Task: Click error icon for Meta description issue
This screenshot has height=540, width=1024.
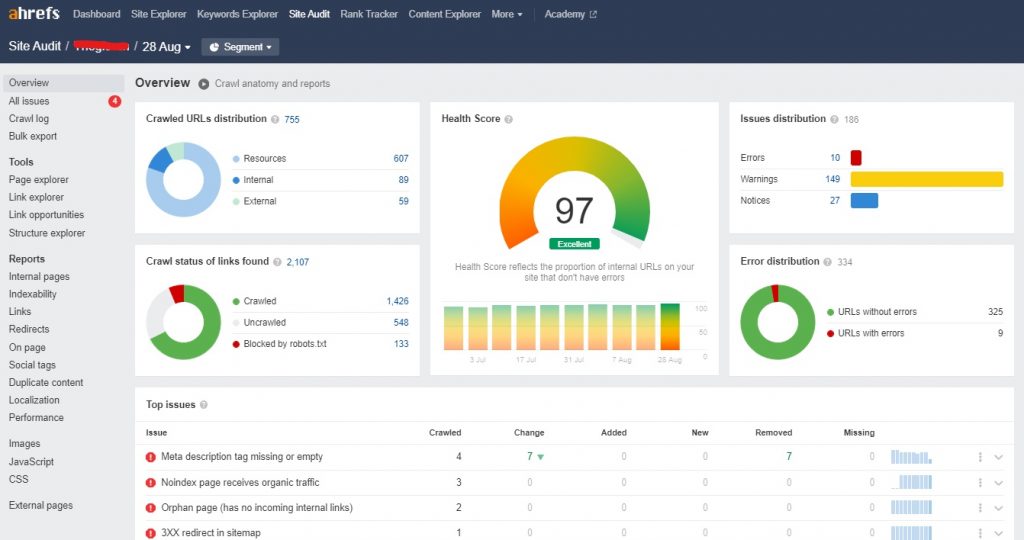Action: click(151, 457)
